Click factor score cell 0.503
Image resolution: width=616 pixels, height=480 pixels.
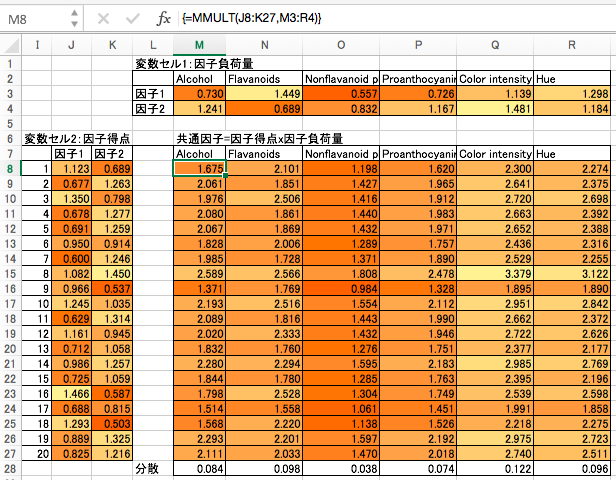[112, 424]
